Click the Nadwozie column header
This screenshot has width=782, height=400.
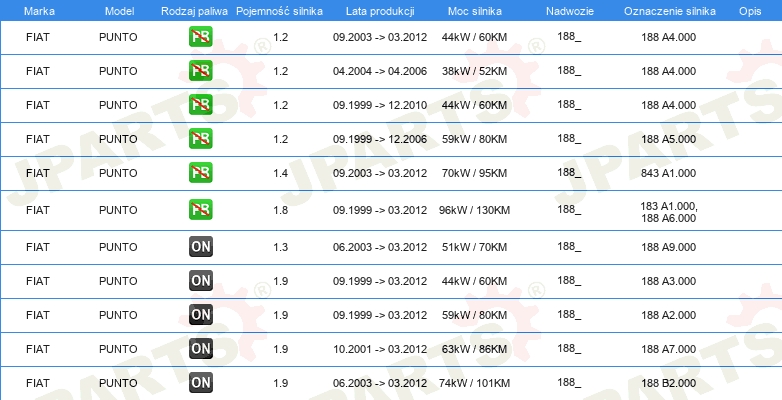pos(569,11)
